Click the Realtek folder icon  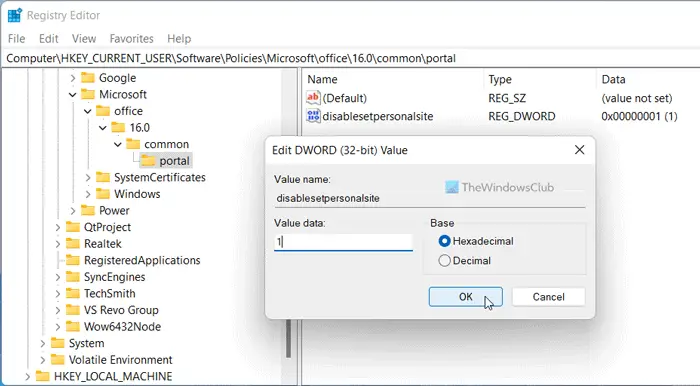point(73,243)
